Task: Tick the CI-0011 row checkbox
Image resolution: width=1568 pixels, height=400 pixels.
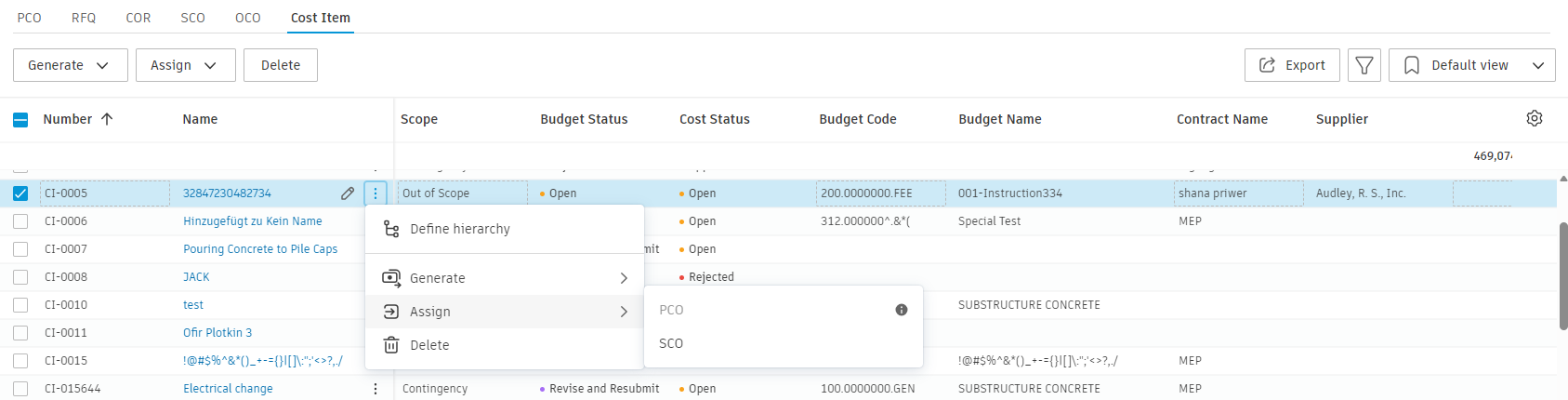Action: (x=20, y=333)
